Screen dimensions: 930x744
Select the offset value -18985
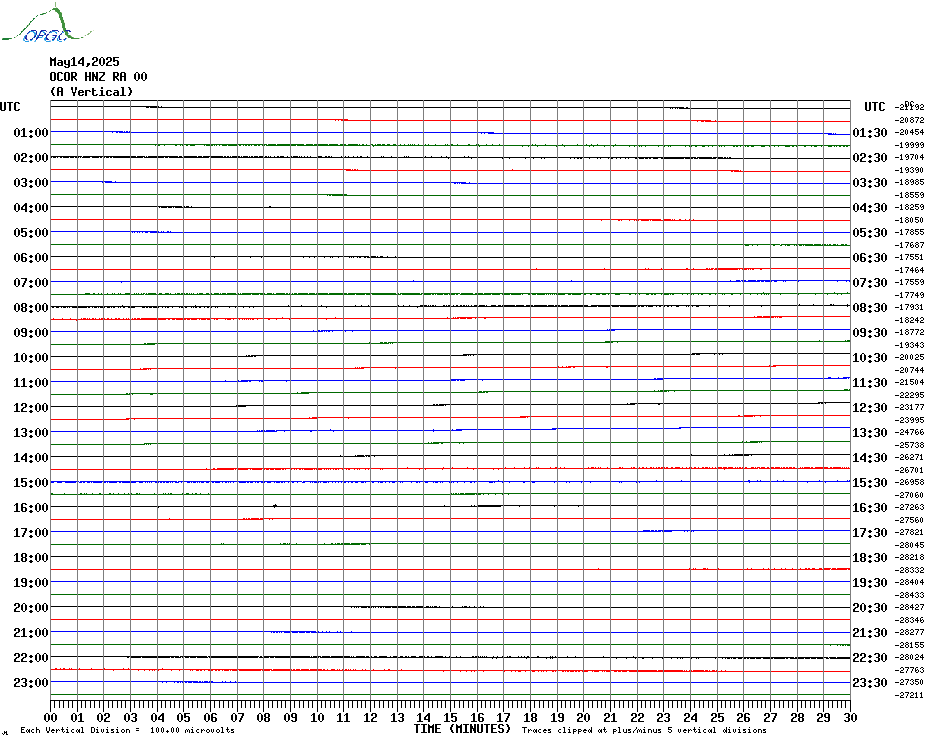point(909,182)
